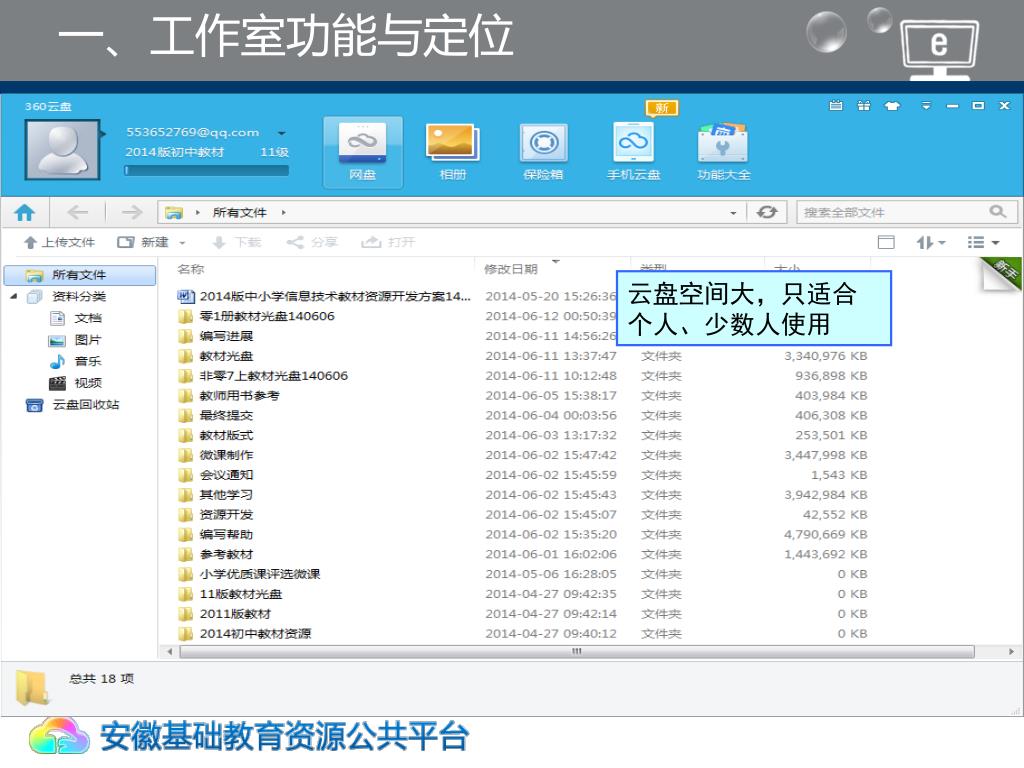Select the 其他学习 folder
1024x768 pixels.
[x=216, y=495]
